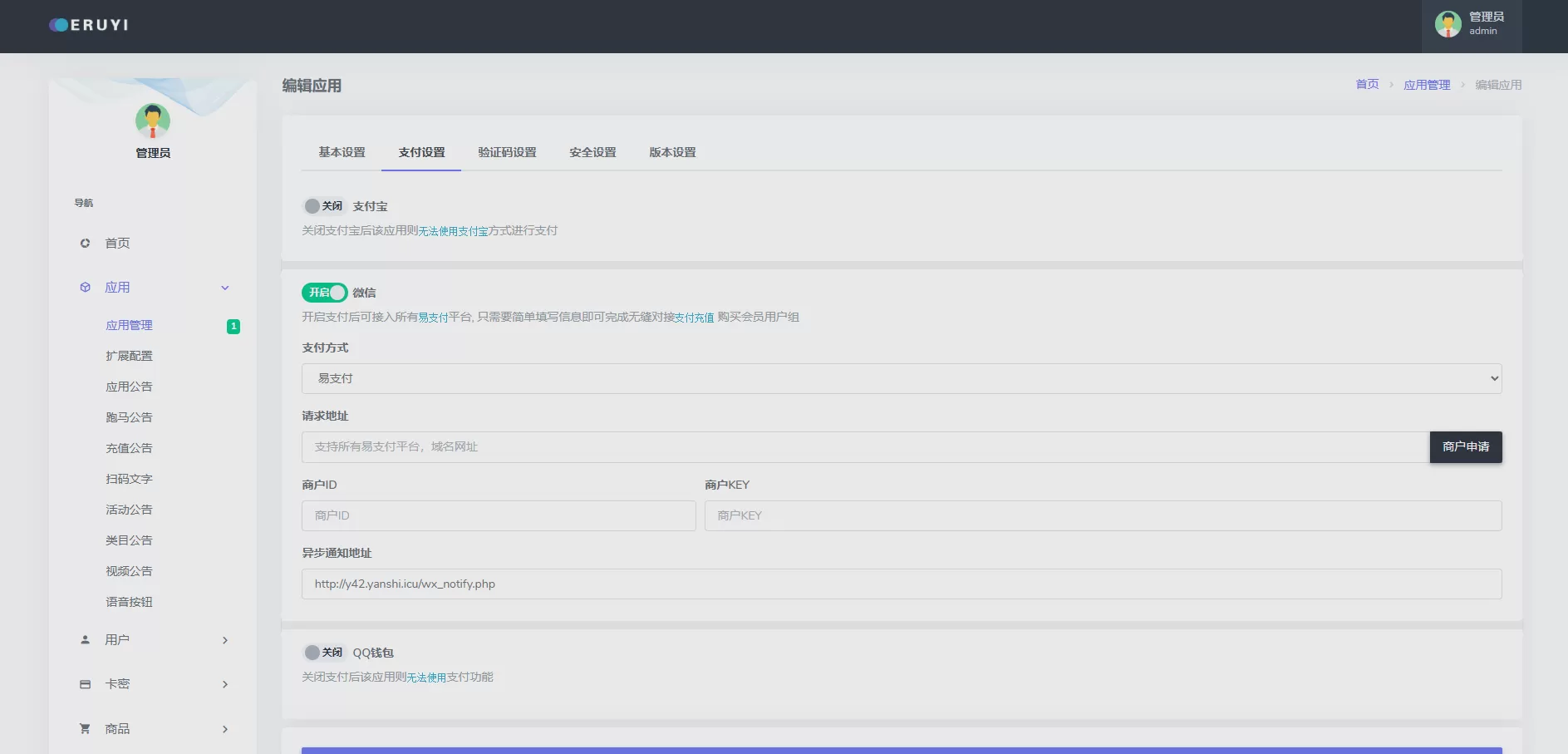Select 扩展配置 in the sidebar
This screenshot has width=1568, height=754.
tap(129, 356)
